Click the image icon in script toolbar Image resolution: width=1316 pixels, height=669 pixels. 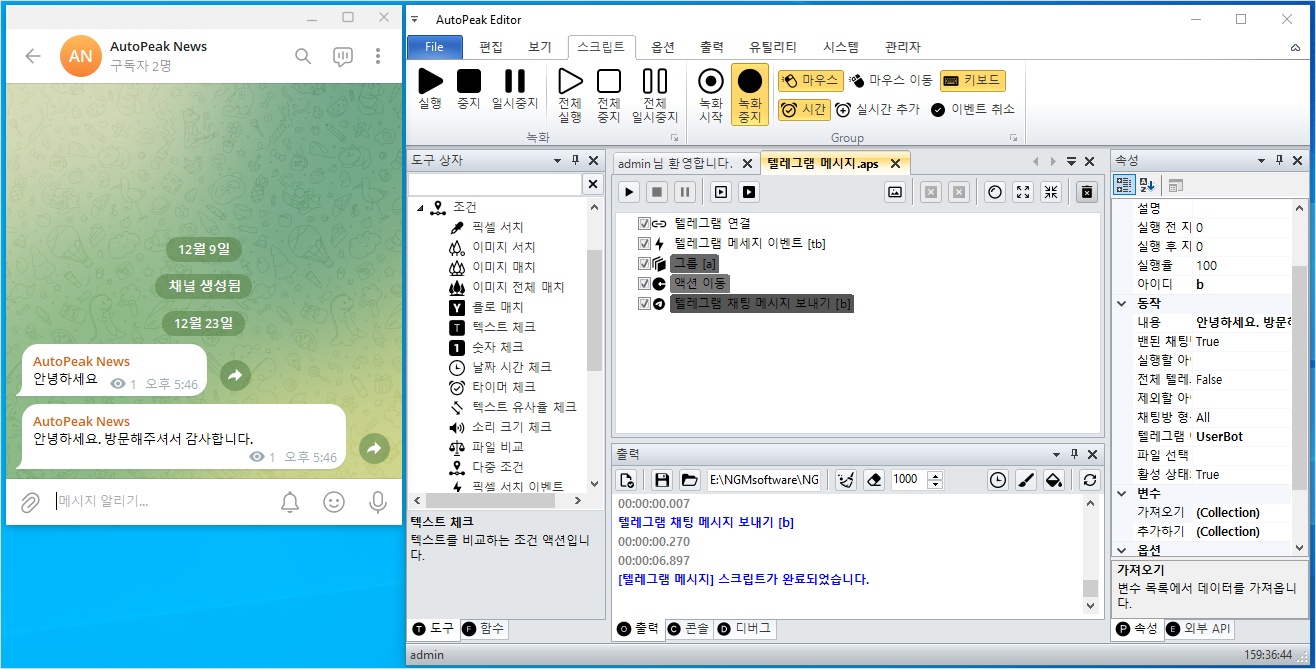[x=895, y=192]
